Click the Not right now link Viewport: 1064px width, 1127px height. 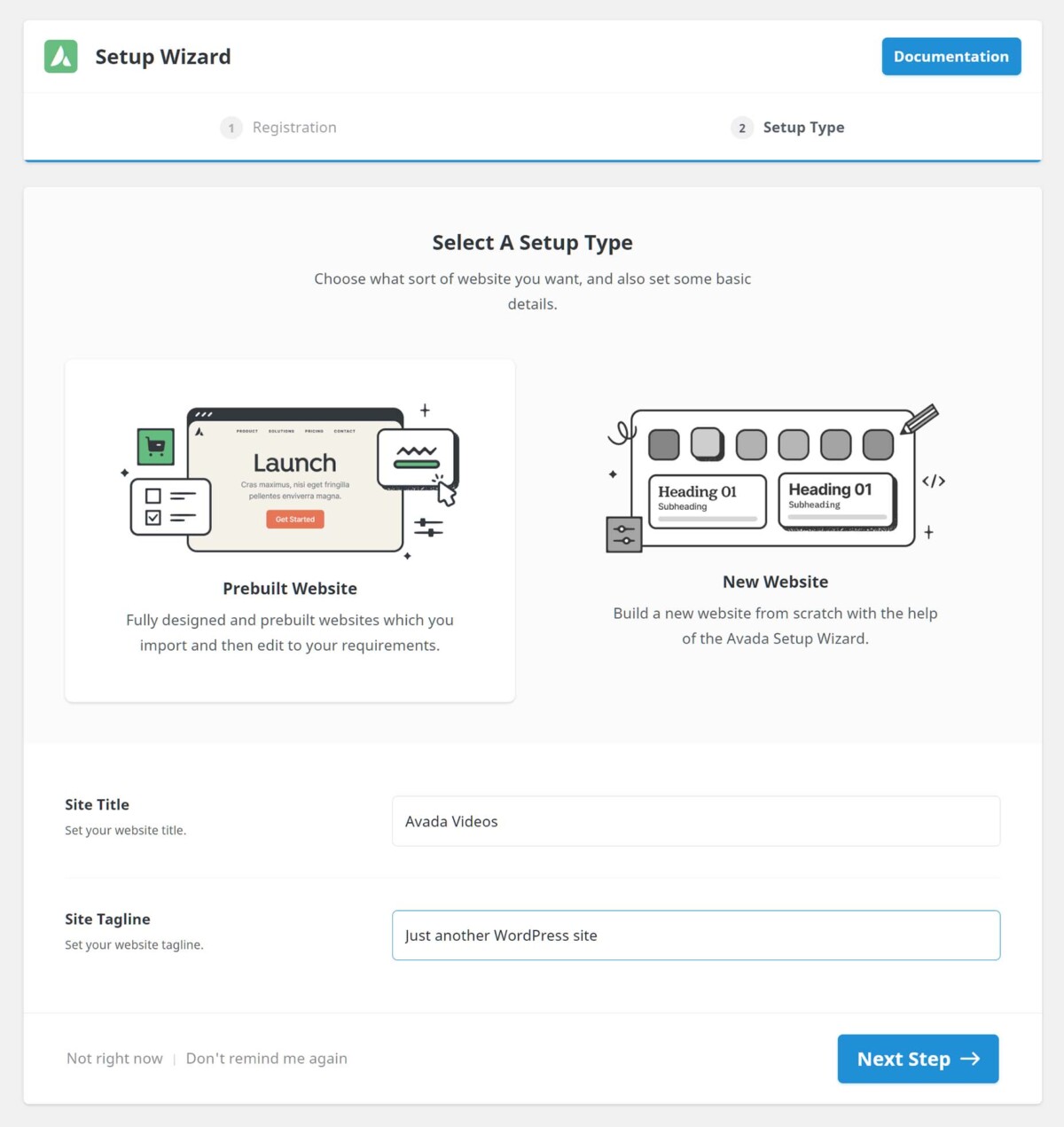coord(113,1058)
